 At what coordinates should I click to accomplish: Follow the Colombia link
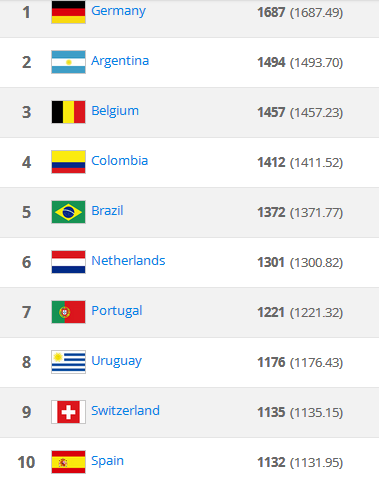[x=120, y=161]
